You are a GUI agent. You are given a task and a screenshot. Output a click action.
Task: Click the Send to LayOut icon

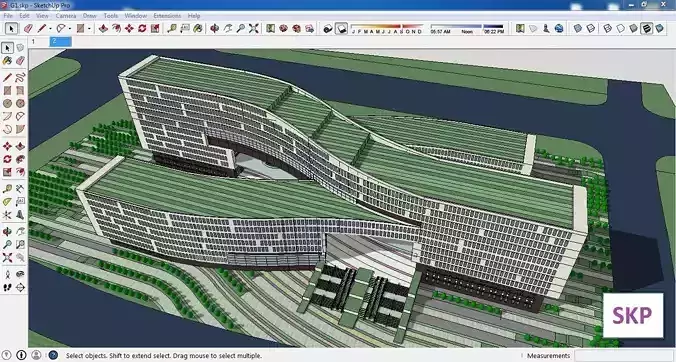click(x=310, y=28)
